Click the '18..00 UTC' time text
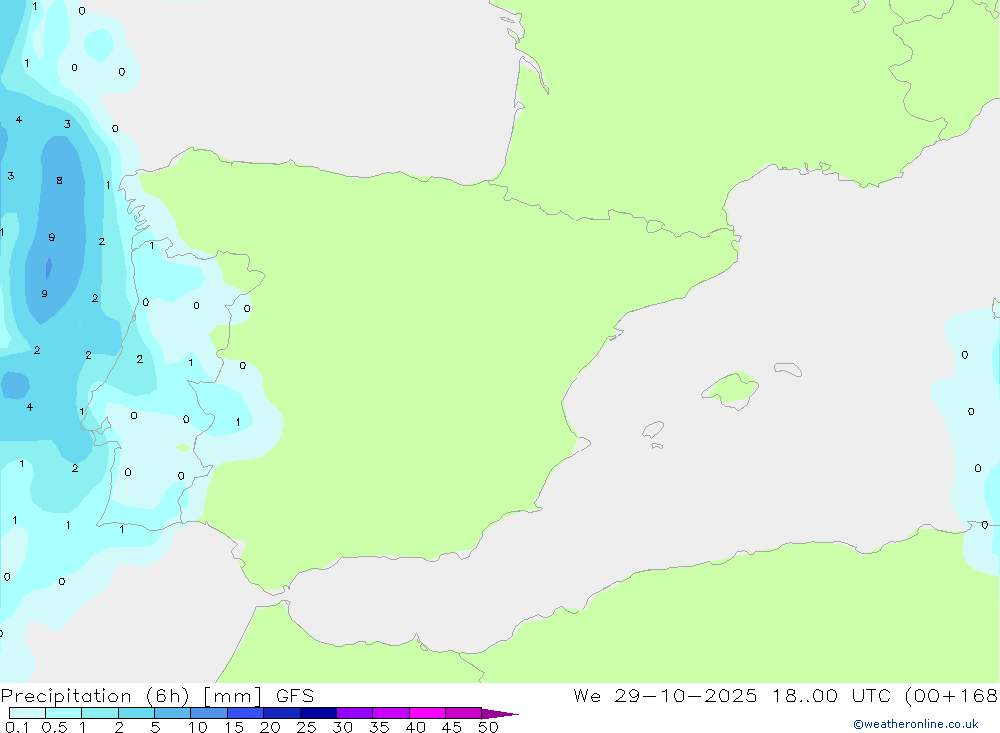This screenshot has width=1000, height=733. (x=831, y=696)
